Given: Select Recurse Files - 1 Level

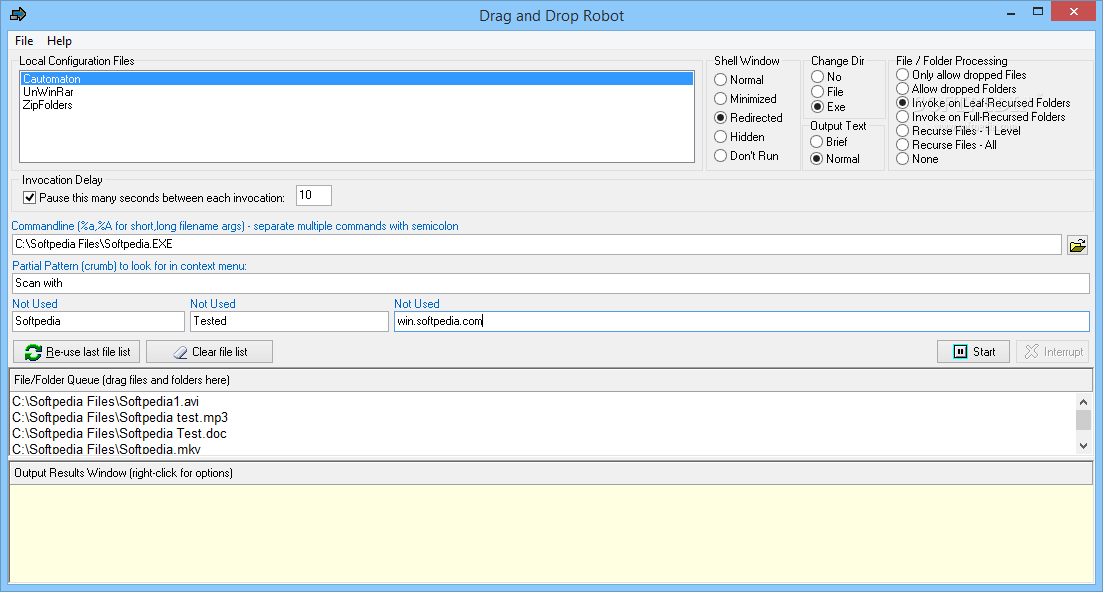Looking at the screenshot, I should (x=959, y=131).
